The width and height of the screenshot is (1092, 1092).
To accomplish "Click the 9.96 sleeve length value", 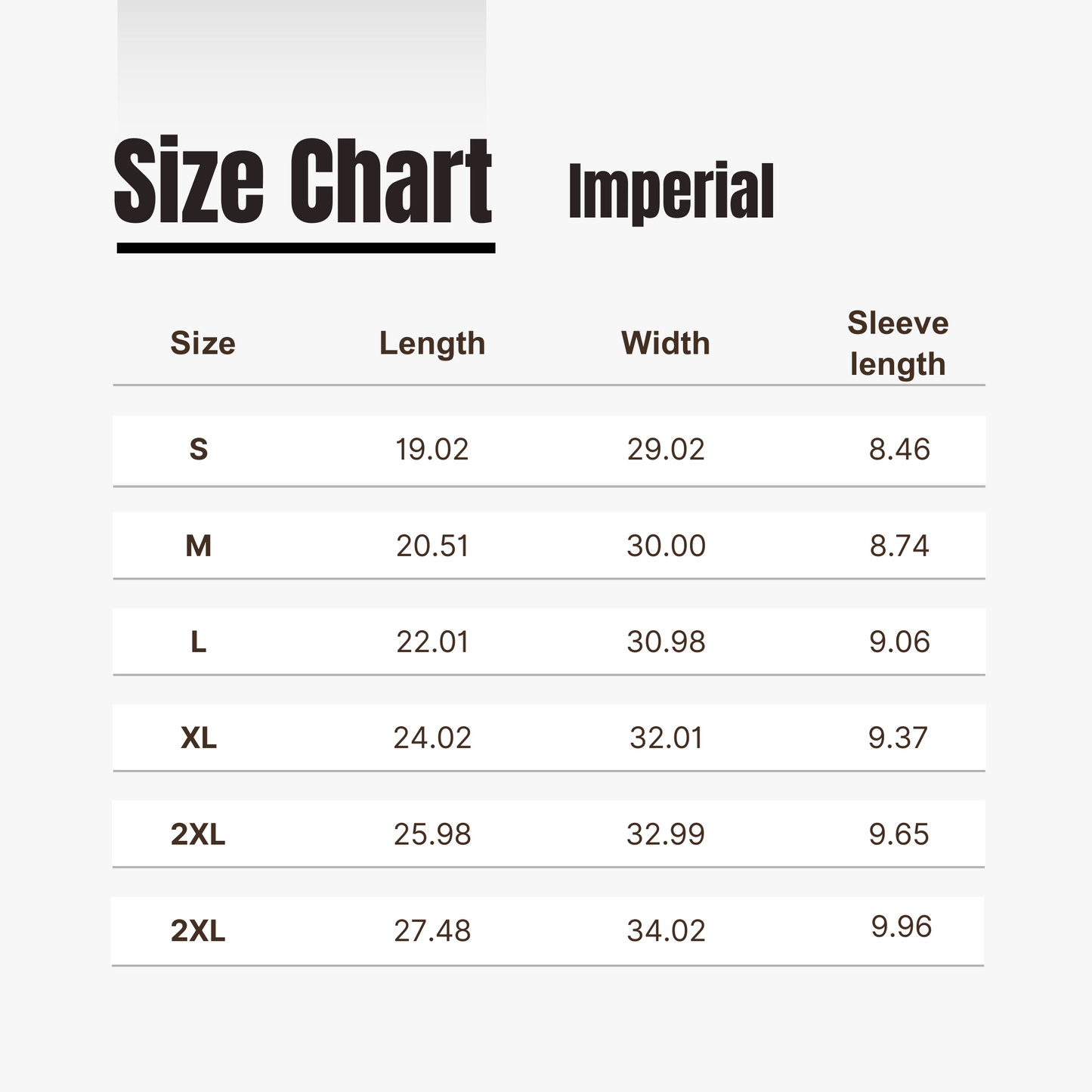I will click(x=902, y=927).
